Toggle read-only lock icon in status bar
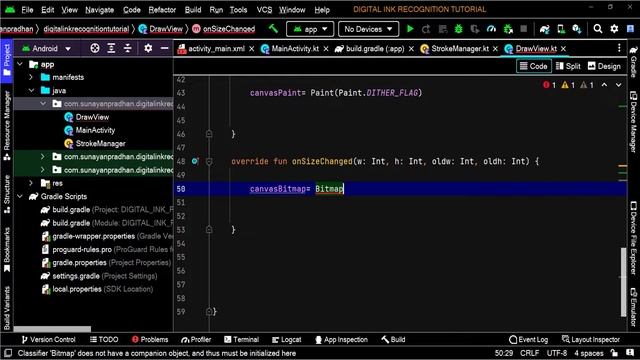This screenshot has height=360, width=640. point(614,353)
